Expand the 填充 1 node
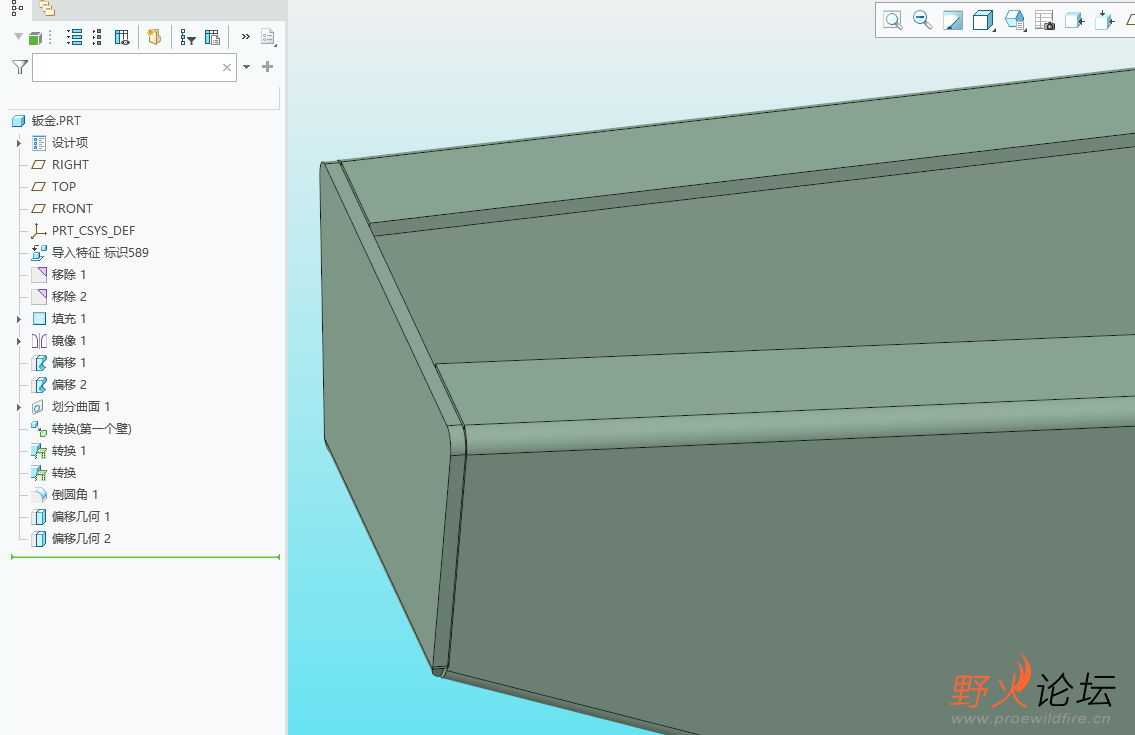Image resolution: width=1135 pixels, height=735 pixels. tap(19, 319)
